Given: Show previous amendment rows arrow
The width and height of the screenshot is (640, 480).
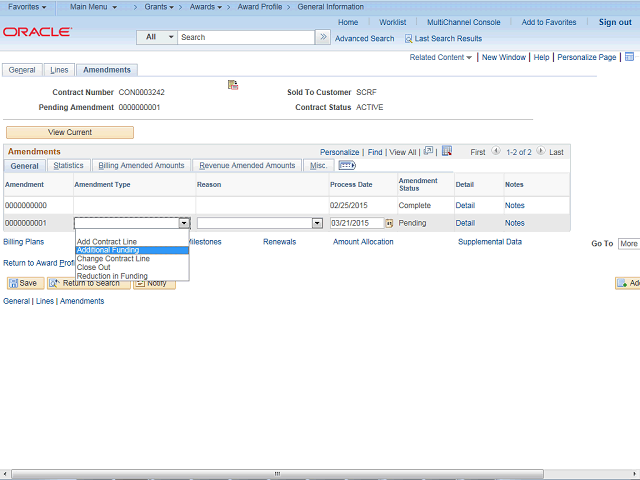Looking at the screenshot, I should point(496,151).
